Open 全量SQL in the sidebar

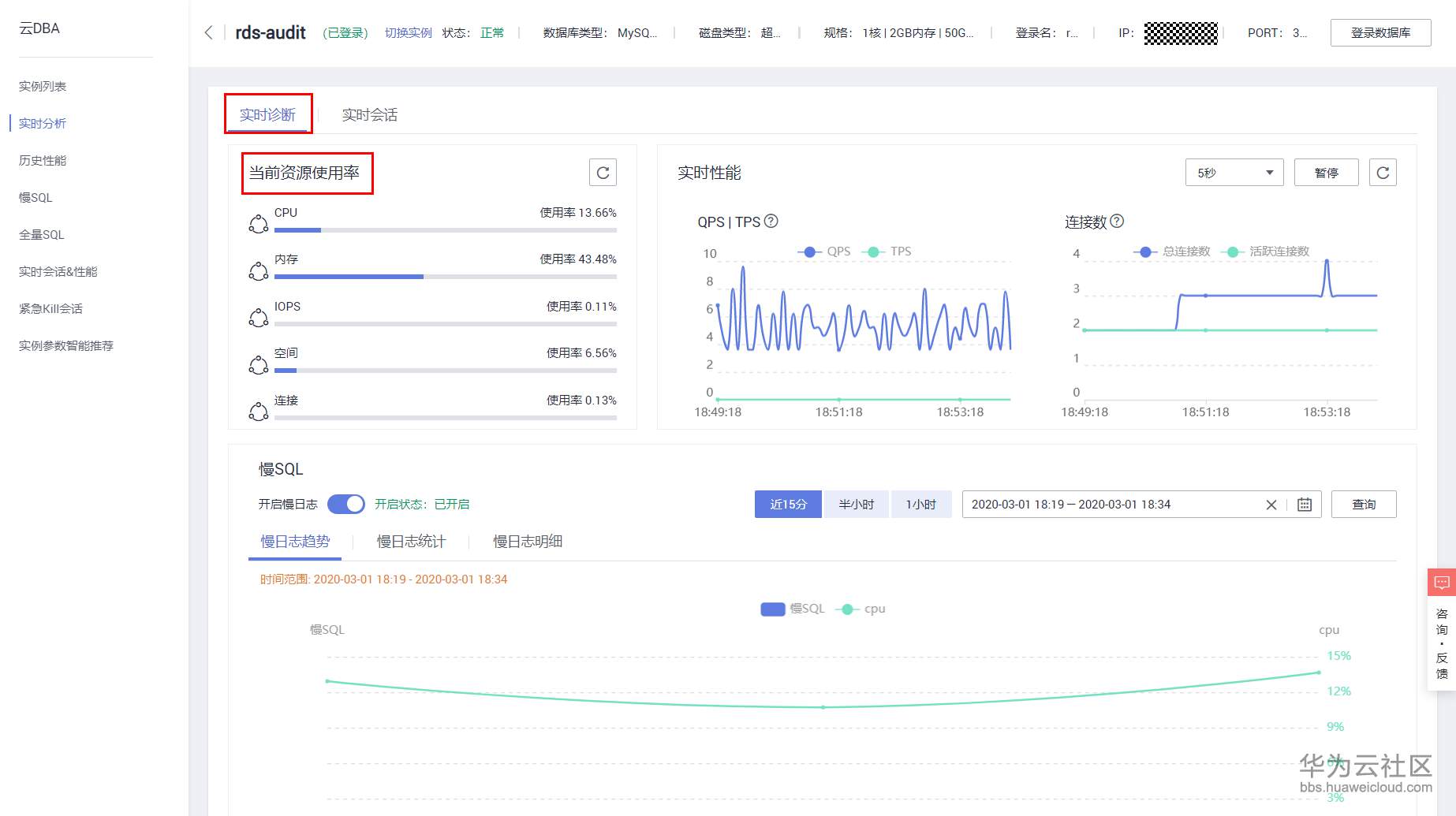click(42, 235)
